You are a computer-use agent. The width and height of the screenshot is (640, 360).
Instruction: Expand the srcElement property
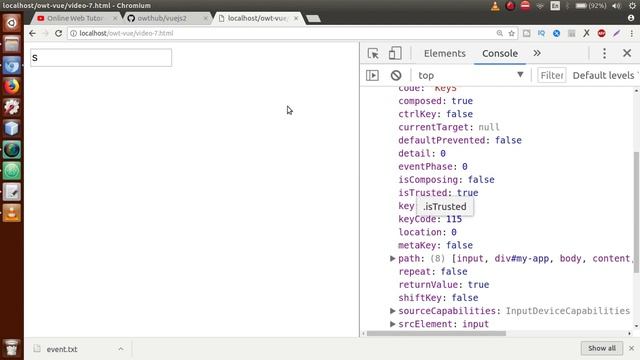392,324
